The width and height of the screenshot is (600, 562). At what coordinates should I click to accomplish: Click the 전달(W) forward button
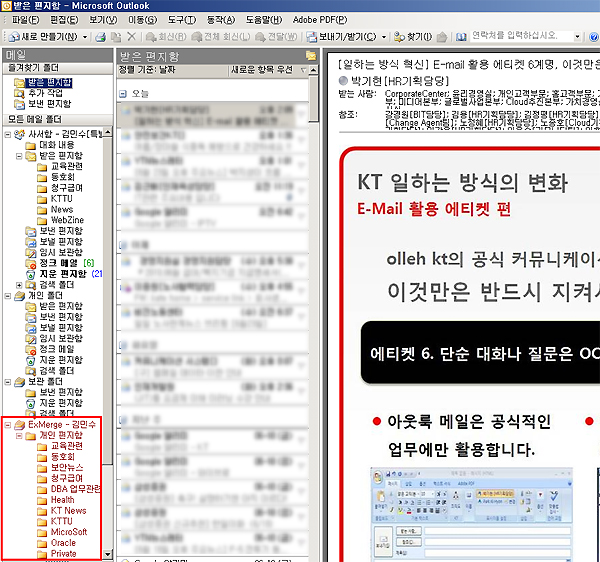[x=276, y=37]
